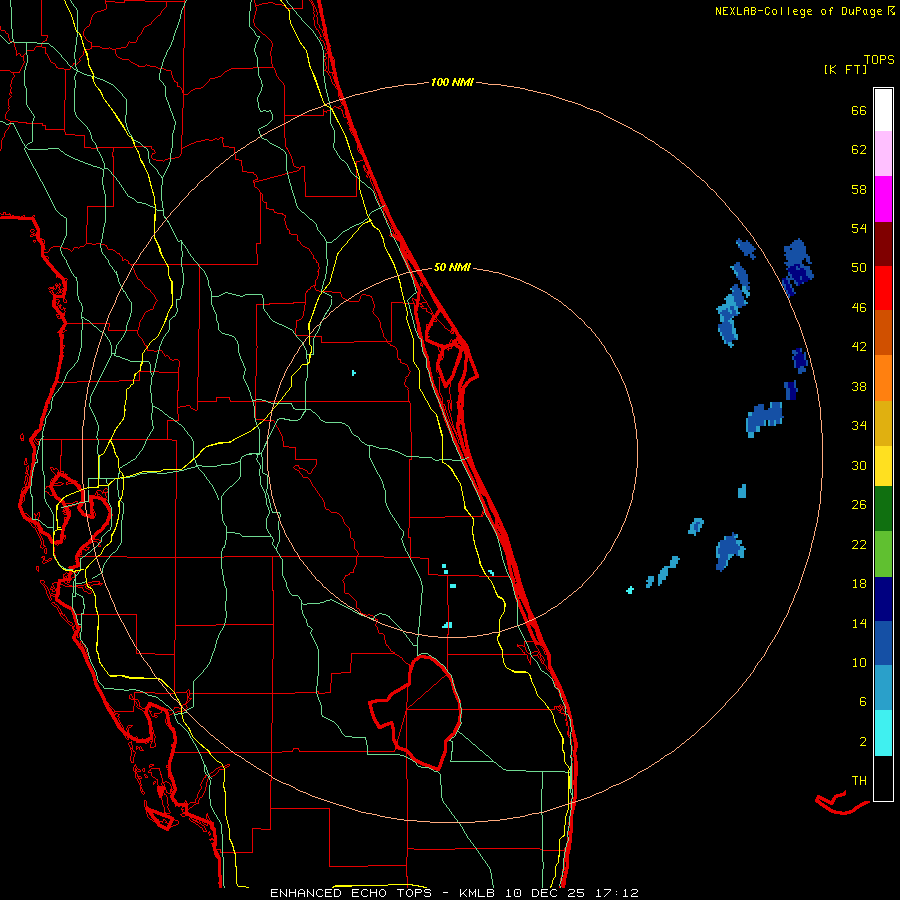Click the legend value 10

tap(859, 662)
